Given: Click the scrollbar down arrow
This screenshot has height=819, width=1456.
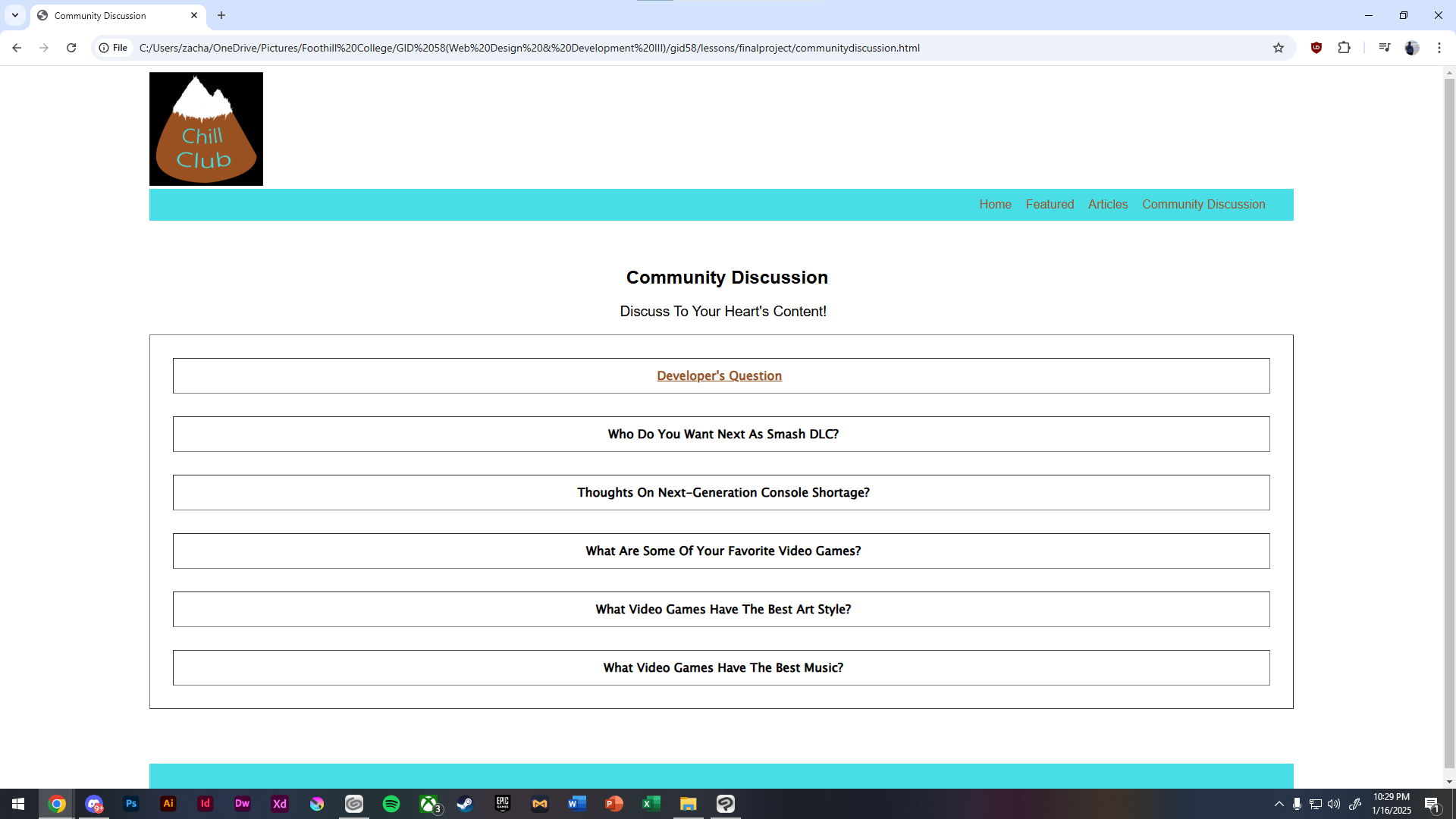Looking at the screenshot, I should tap(1449, 782).
